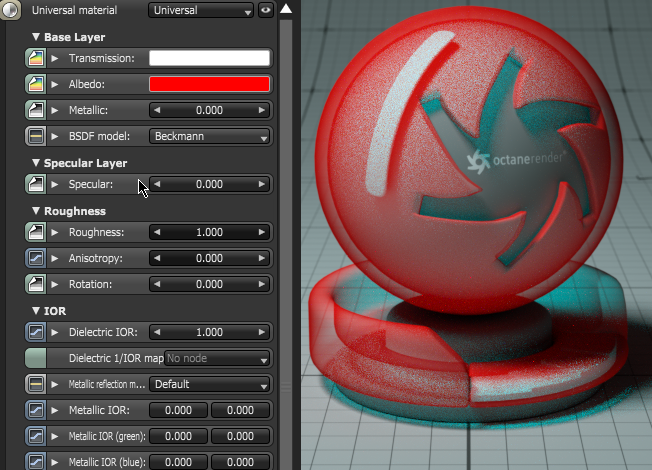
Task: Decrease the Metallic value with left arrow
Action: (157, 110)
